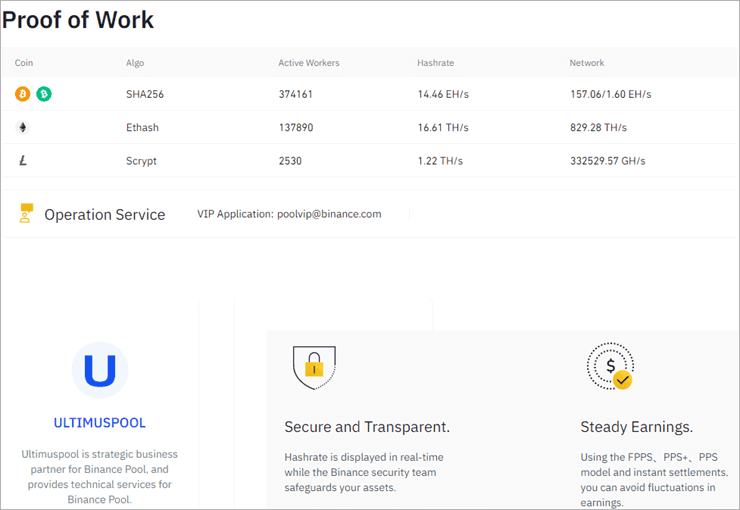Click the Steady Earnings heading

coord(637,427)
